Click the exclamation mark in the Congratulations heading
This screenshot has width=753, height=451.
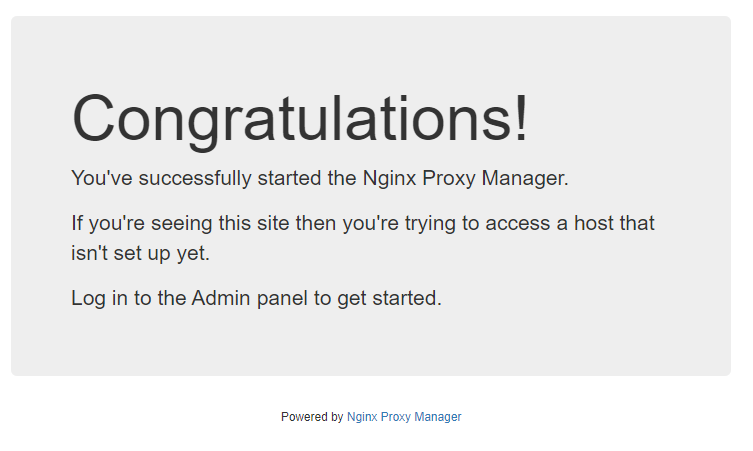(x=522, y=118)
